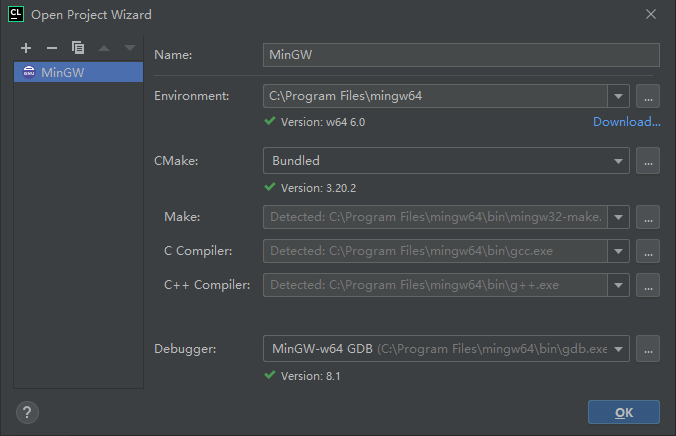Expand the C++ Compiler dropdown arrow
This screenshot has width=676, height=436.
pyautogui.click(x=618, y=285)
